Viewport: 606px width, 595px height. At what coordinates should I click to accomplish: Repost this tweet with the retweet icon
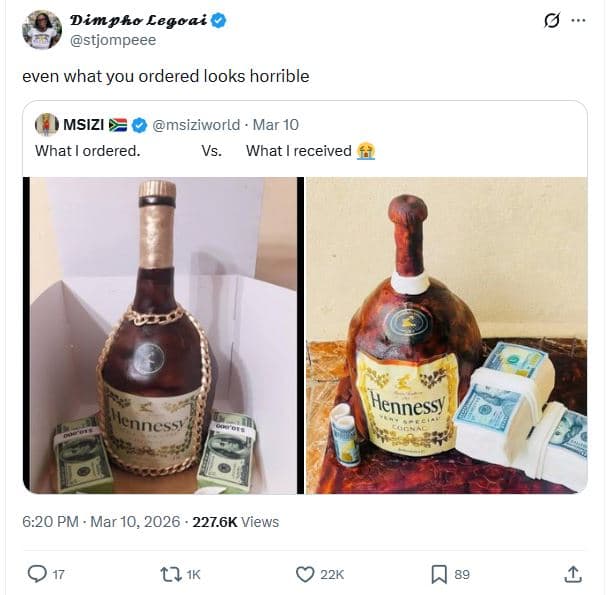[171, 574]
